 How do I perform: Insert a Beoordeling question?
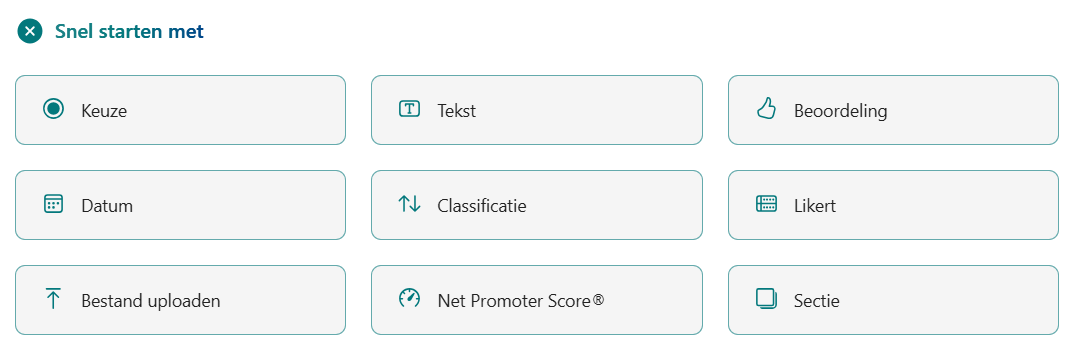pyautogui.click(x=893, y=110)
